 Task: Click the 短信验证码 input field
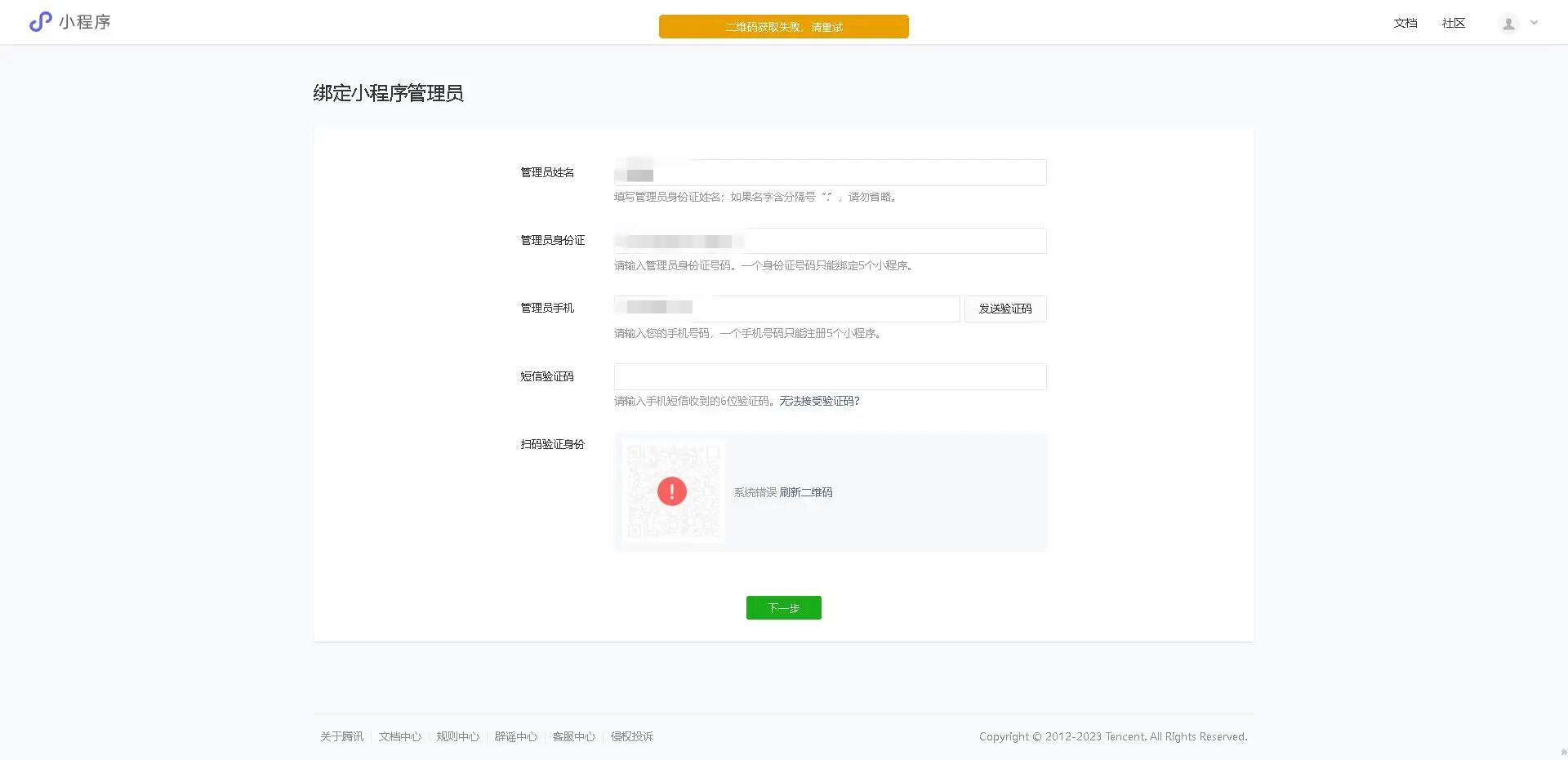pos(830,376)
